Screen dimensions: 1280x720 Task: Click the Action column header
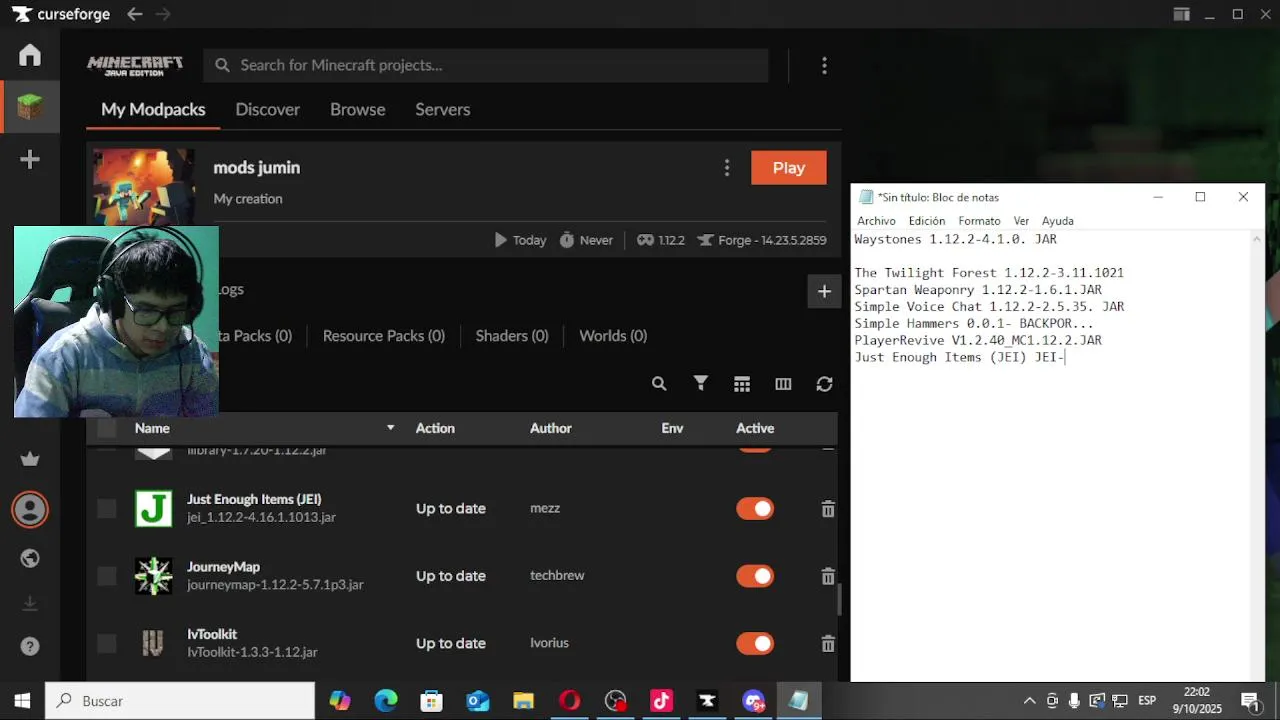pos(435,428)
